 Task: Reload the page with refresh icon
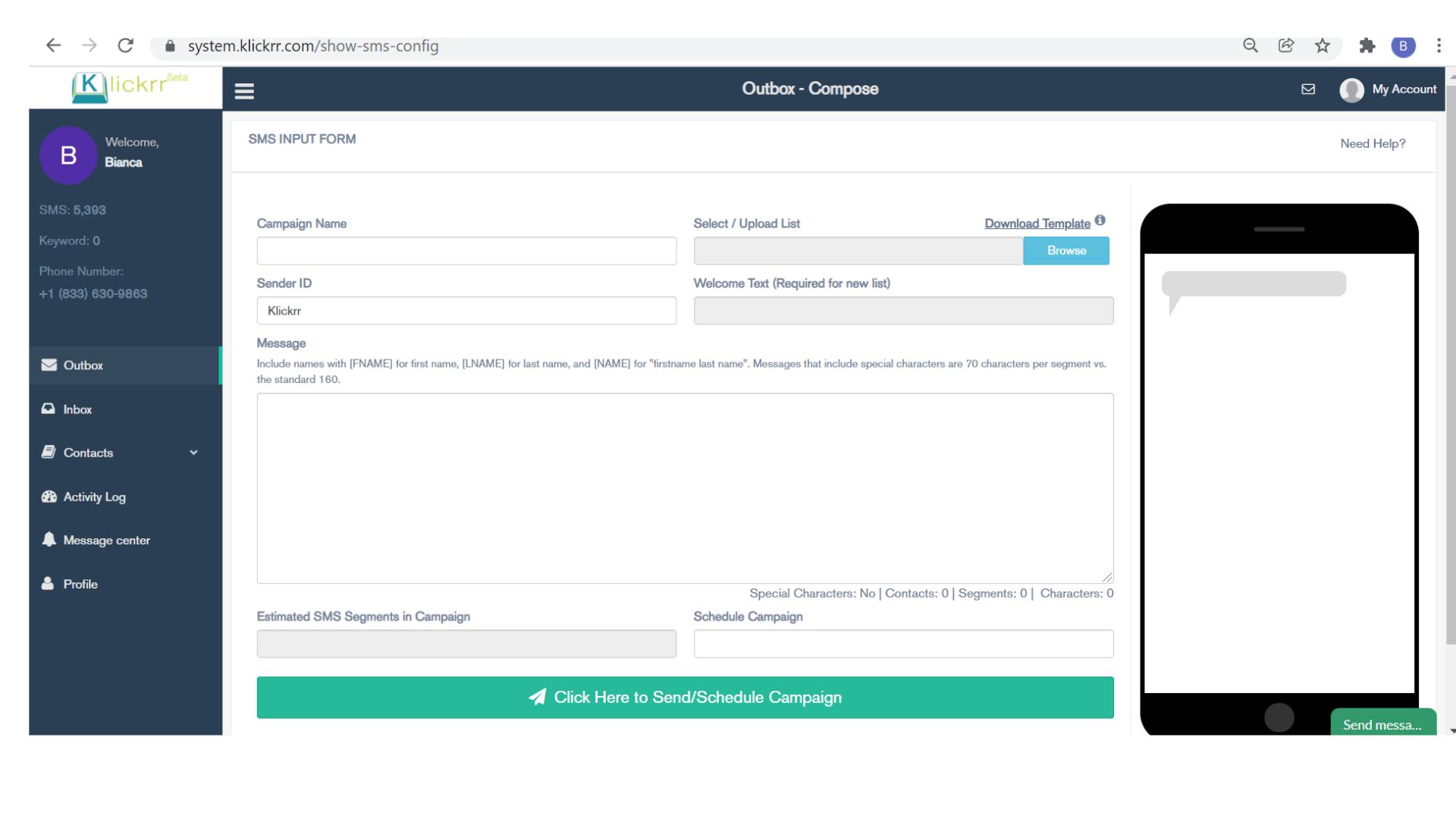tap(126, 45)
